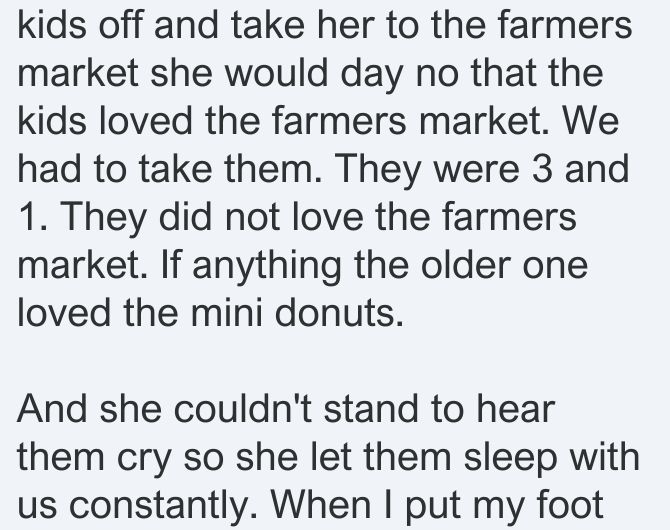Click the word 'sleep' in the second paragraph
Image resolution: width=670 pixels, height=530 pixels.
(x=511, y=459)
